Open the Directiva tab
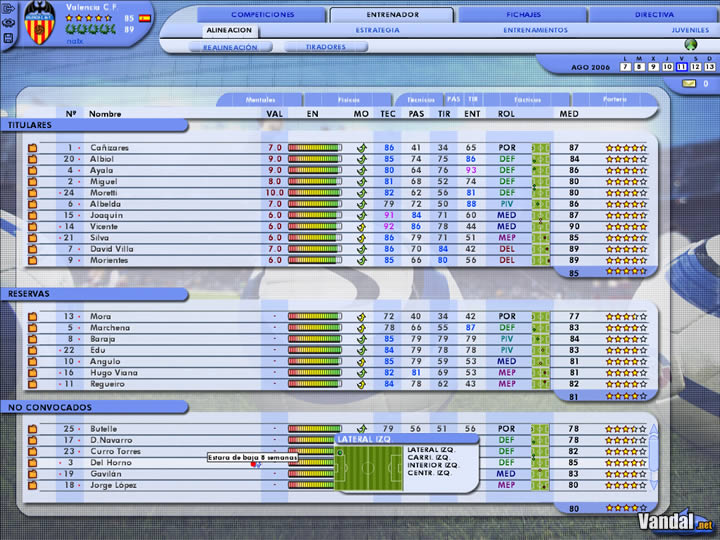 tap(654, 15)
